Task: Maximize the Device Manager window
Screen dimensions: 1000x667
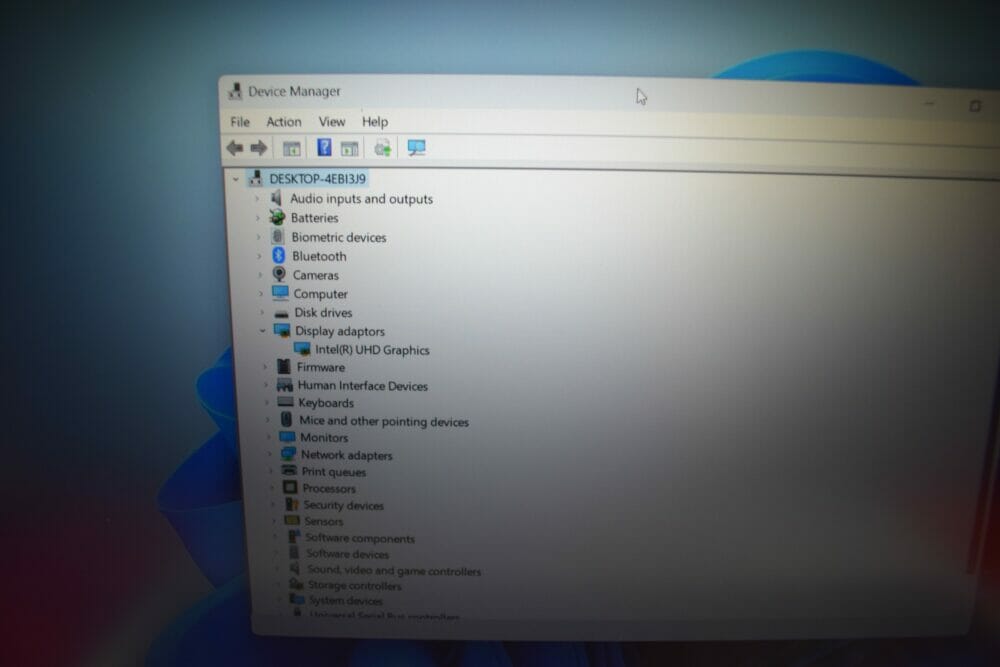Action: [x=974, y=106]
